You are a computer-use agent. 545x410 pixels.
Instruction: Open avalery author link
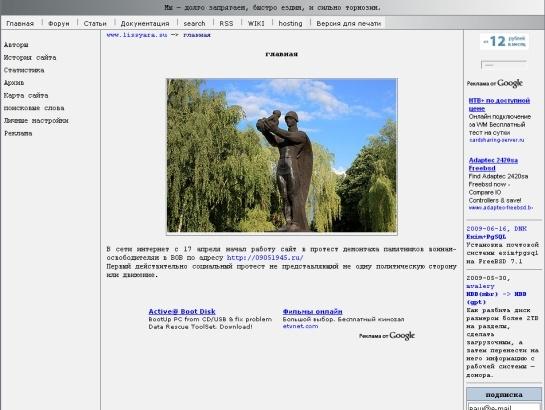coord(480,286)
